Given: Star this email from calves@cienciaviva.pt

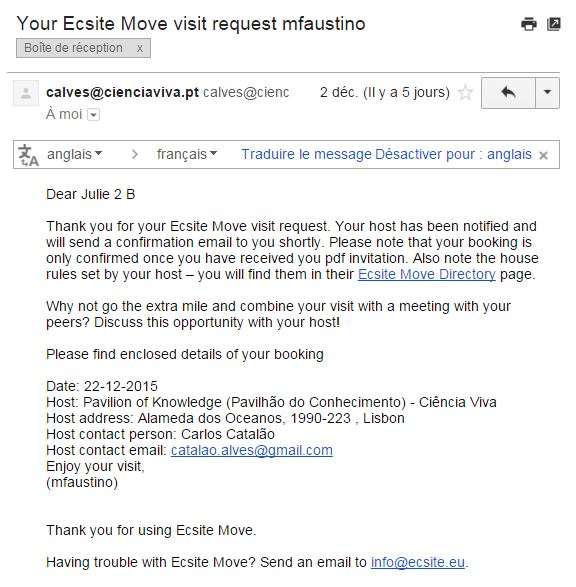Looking at the screenshot, I should click(466, 92).
